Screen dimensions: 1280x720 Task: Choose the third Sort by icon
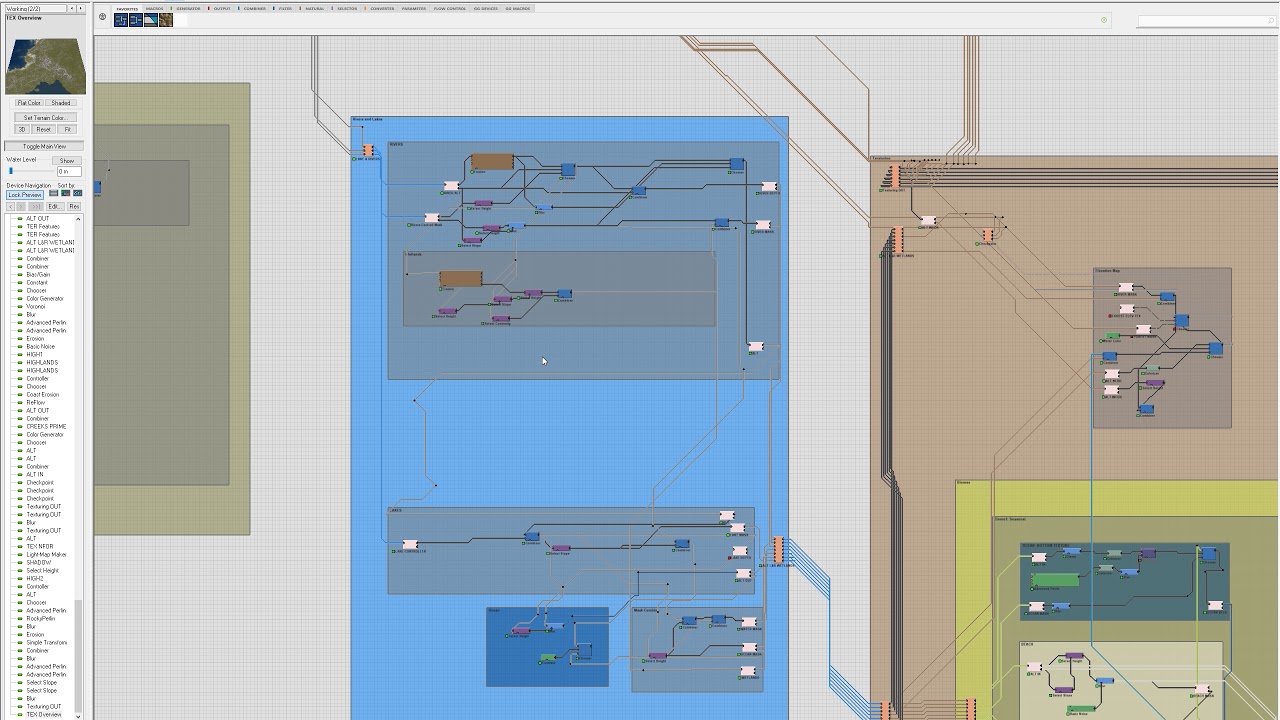tap(78, 194)
